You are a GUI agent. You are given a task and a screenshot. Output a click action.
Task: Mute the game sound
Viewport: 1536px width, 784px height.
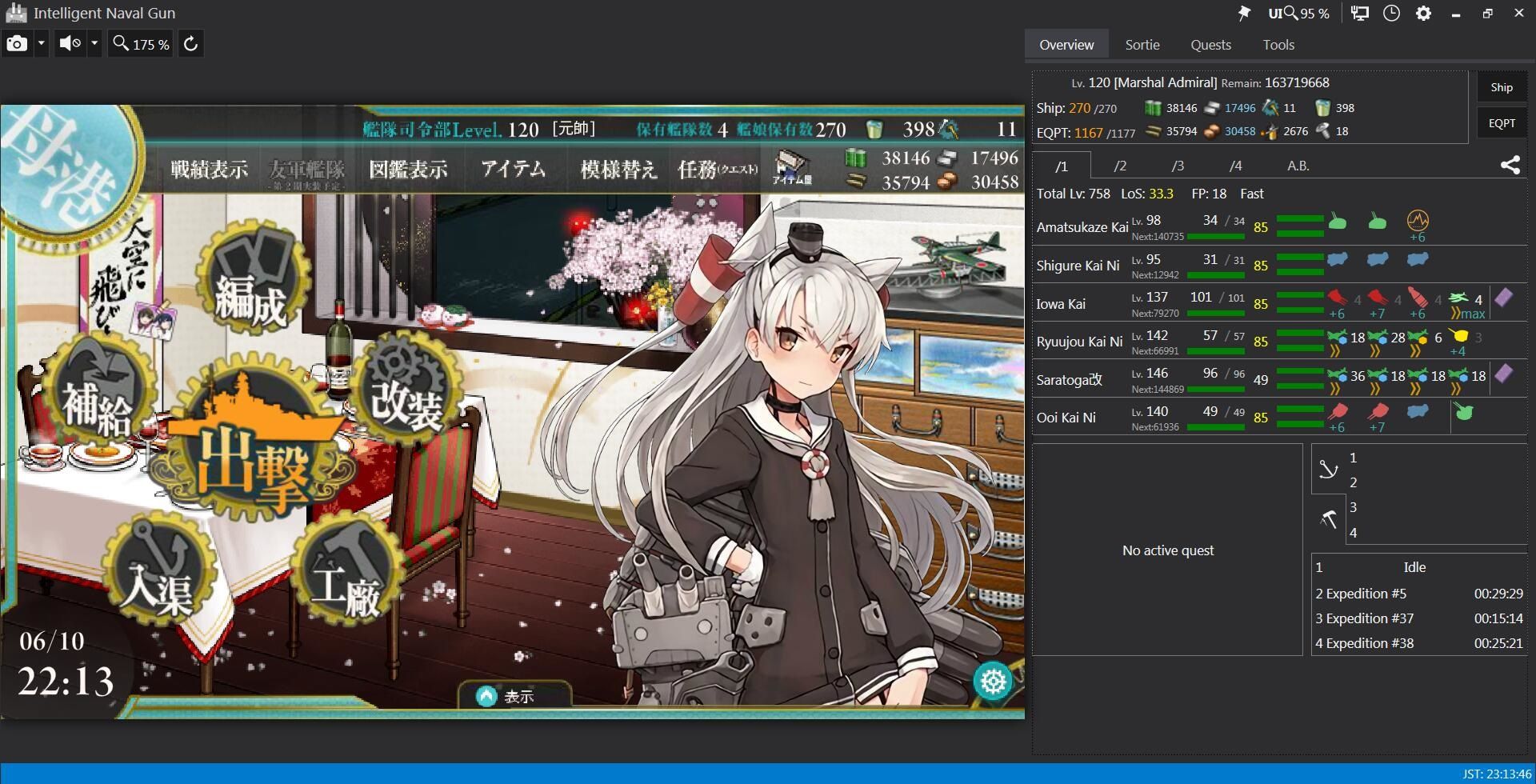click(70, 44)
